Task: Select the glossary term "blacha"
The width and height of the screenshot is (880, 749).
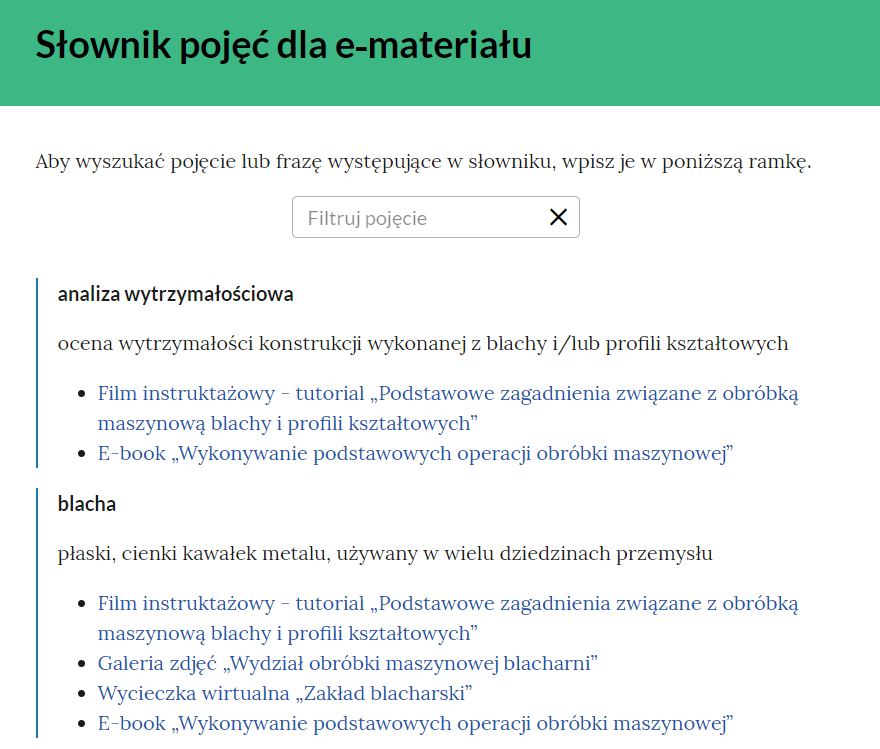Action: pos(87,504)
